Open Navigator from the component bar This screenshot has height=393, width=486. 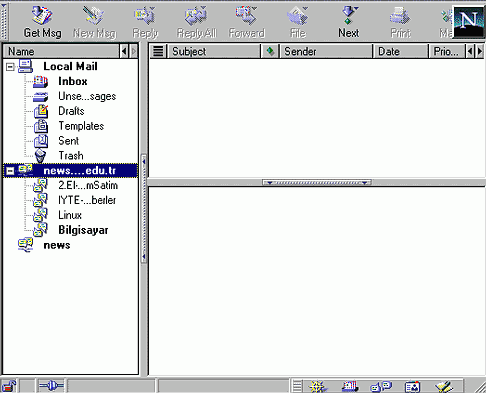point(318,386)
